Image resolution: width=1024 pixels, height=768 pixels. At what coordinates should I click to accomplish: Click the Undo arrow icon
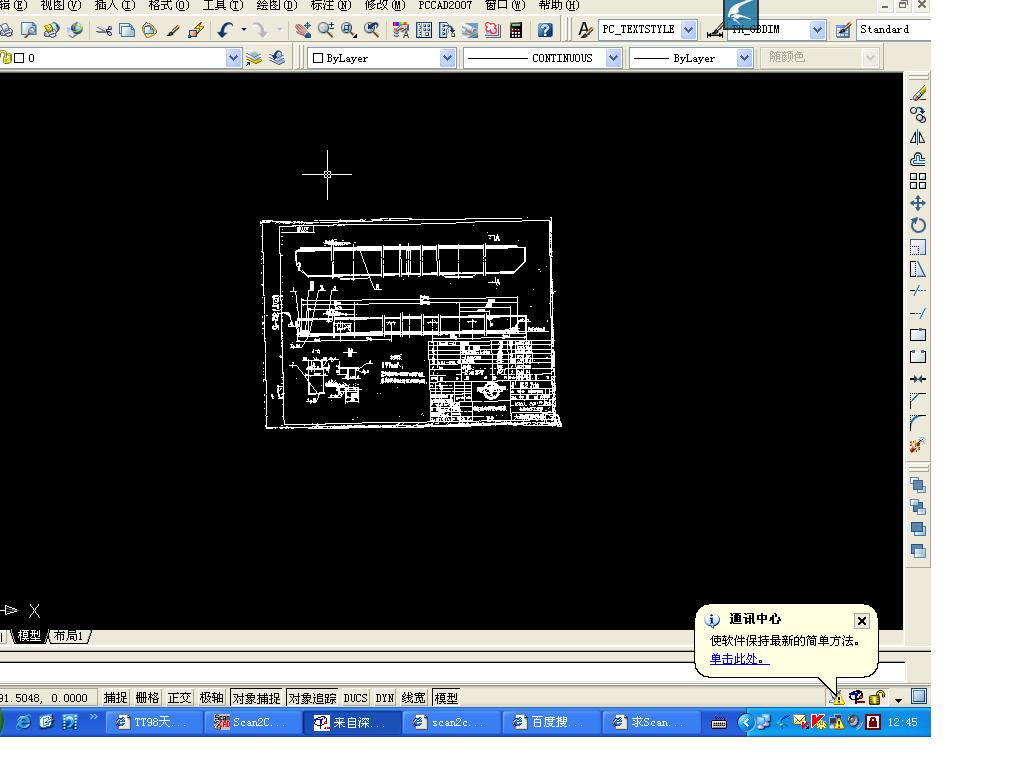pos(225,30)
